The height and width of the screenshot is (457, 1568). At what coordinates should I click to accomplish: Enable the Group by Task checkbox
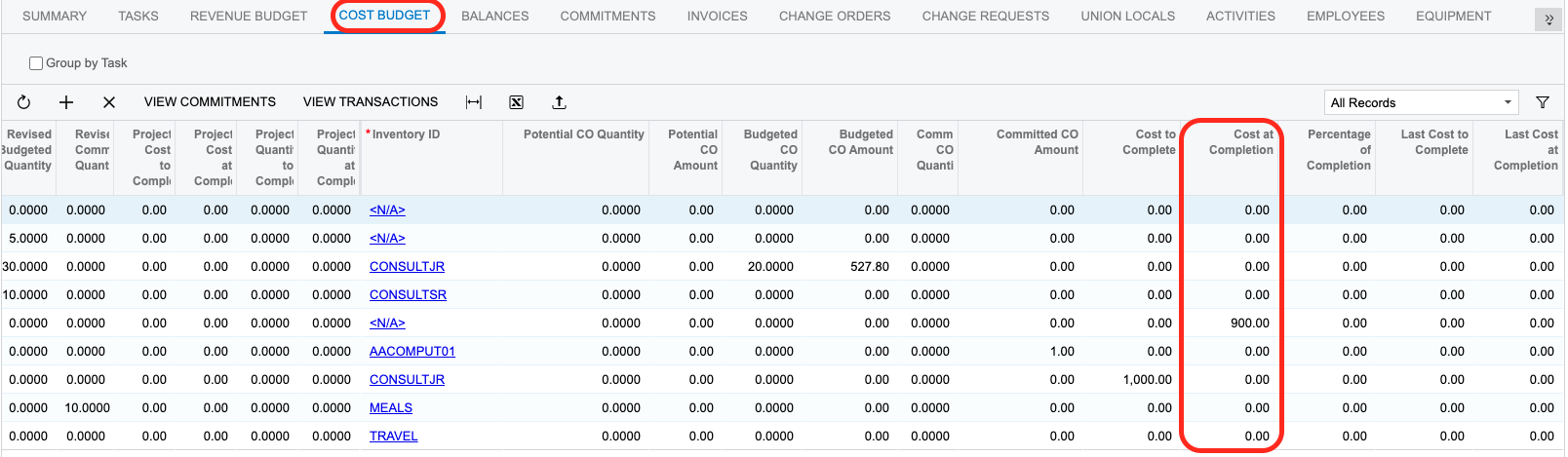click(x=36, y=63)
